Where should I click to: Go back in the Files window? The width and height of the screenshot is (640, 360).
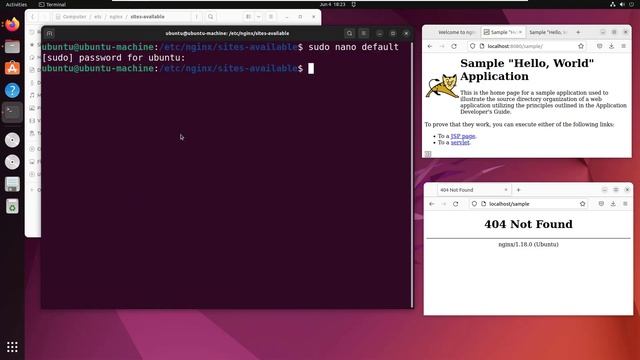[33, 17]
